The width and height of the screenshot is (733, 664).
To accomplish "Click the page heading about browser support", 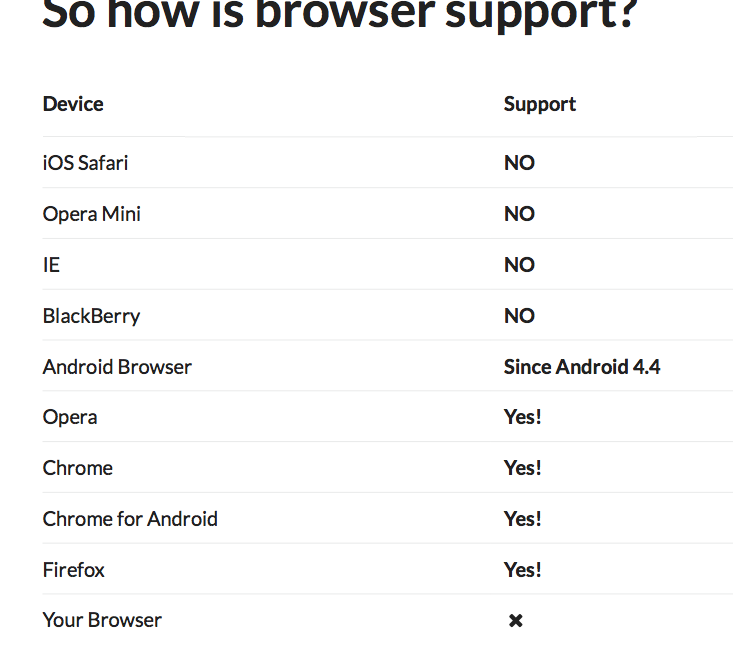I will point(340,15).
